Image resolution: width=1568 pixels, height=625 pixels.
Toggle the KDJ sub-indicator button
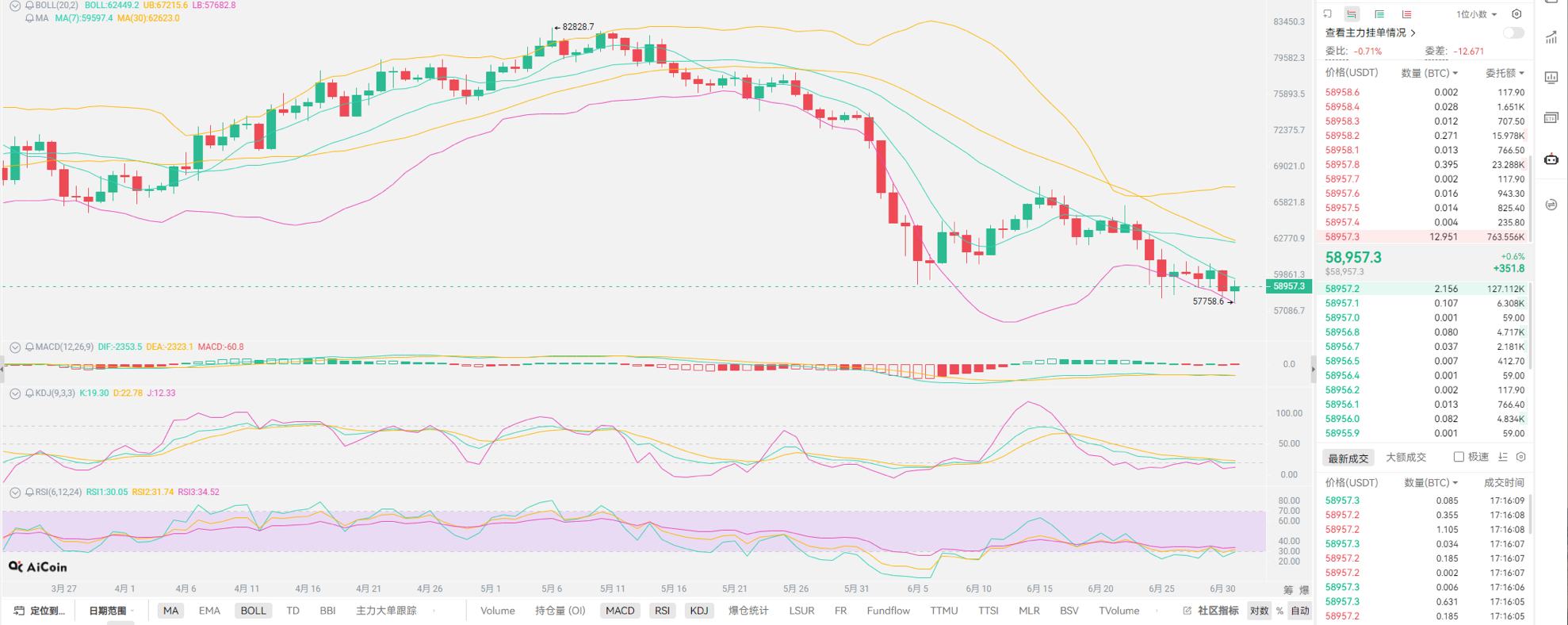coord(699,611)
